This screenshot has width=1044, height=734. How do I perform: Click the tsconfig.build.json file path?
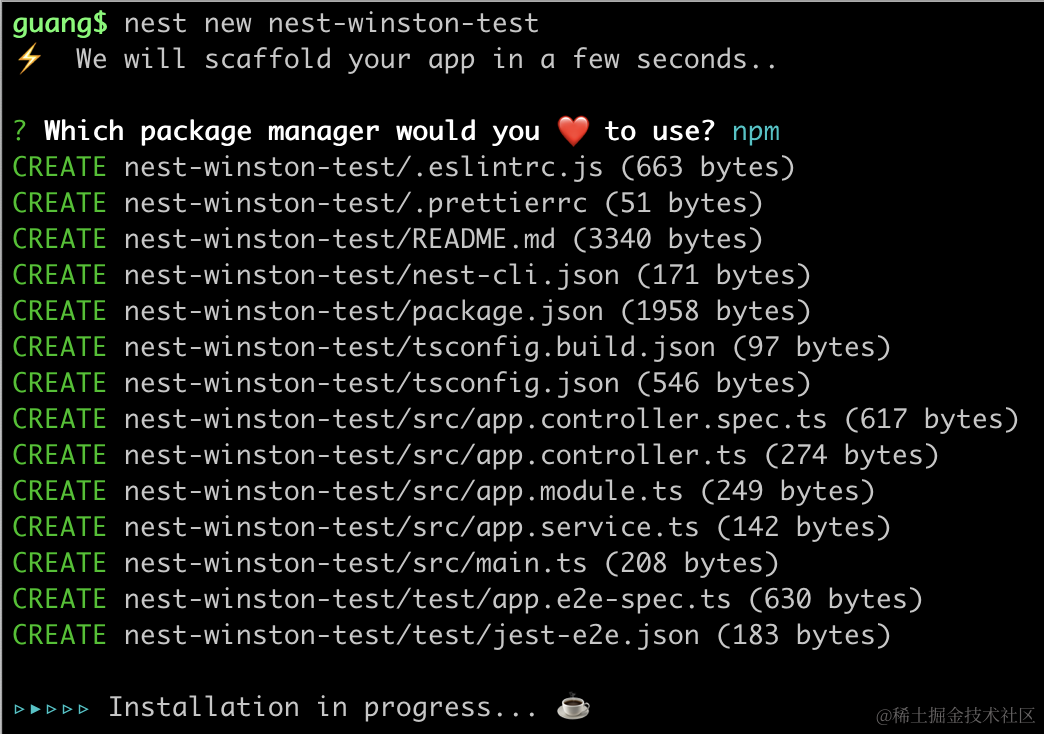[x=420, y=347]
